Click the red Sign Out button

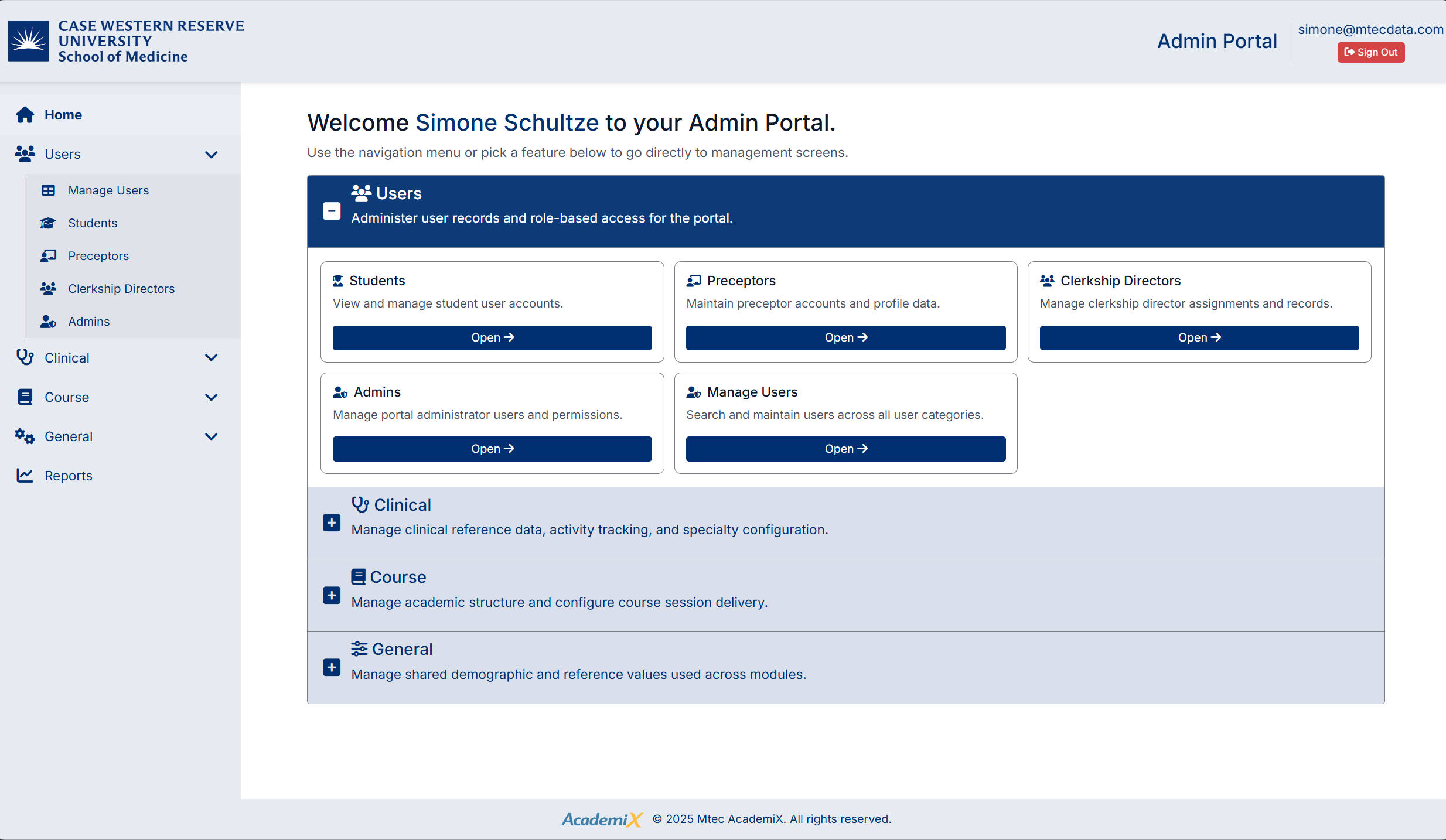[x=1370, y=52]
